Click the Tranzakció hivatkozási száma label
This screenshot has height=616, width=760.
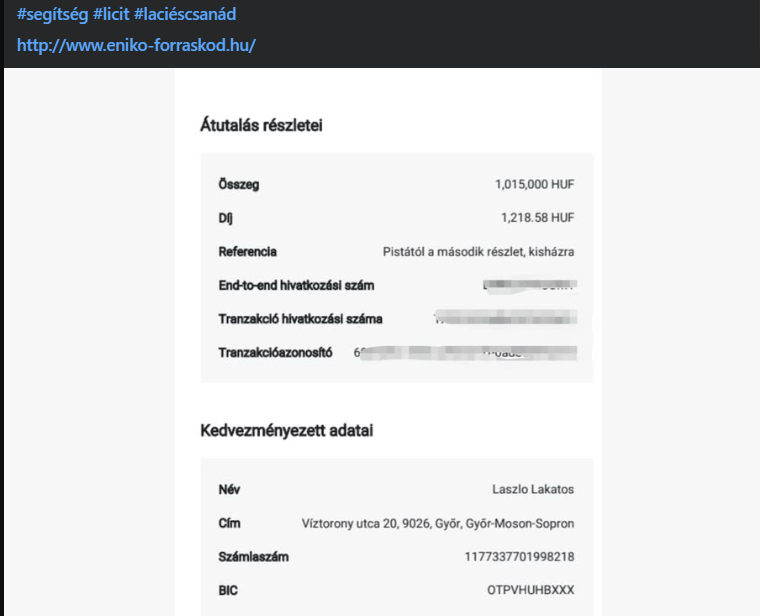[300, 319]
